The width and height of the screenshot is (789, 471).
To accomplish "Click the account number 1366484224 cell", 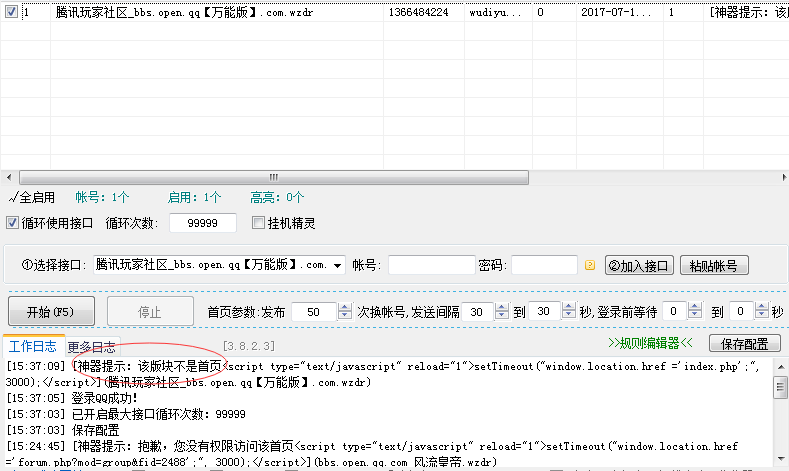I will (x=424, y=12).
